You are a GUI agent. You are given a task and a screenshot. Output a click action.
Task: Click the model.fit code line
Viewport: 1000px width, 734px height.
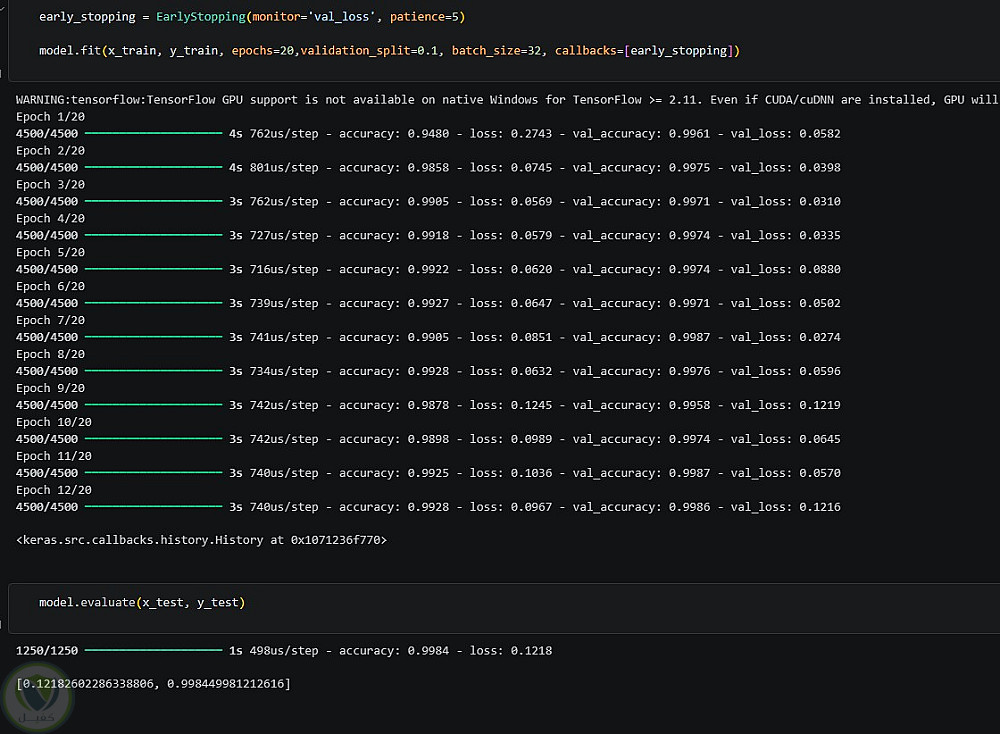coord(389,50)
